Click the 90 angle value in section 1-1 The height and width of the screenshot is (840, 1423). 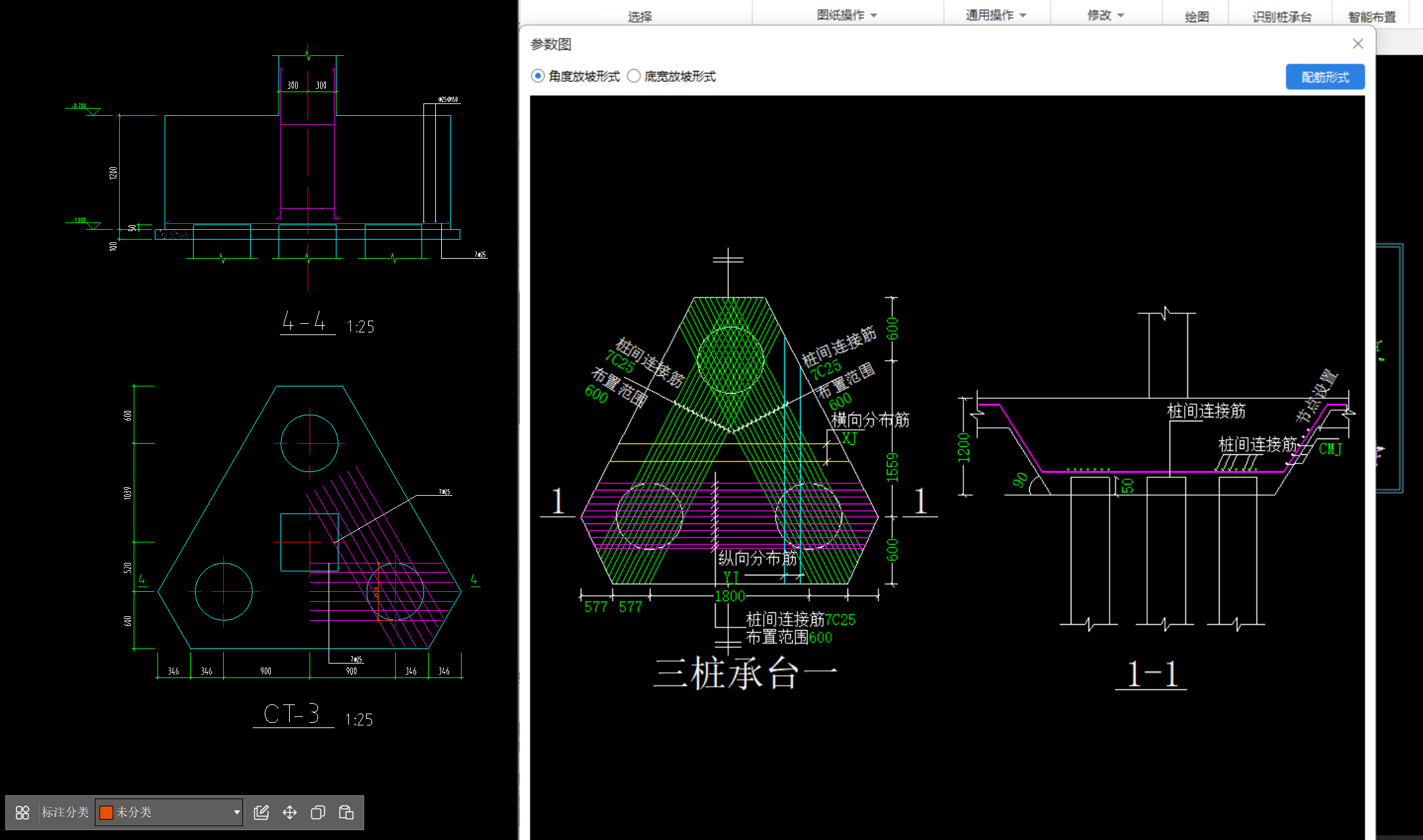(1020, 480)
